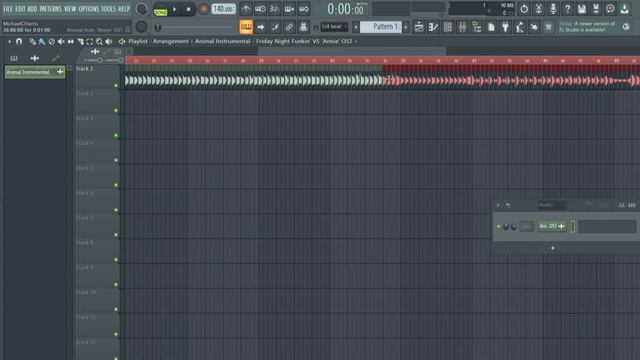The height and width of the screenshot is (360, 640).
Task: Click the render/export audio icon
Action: point(596,9)
